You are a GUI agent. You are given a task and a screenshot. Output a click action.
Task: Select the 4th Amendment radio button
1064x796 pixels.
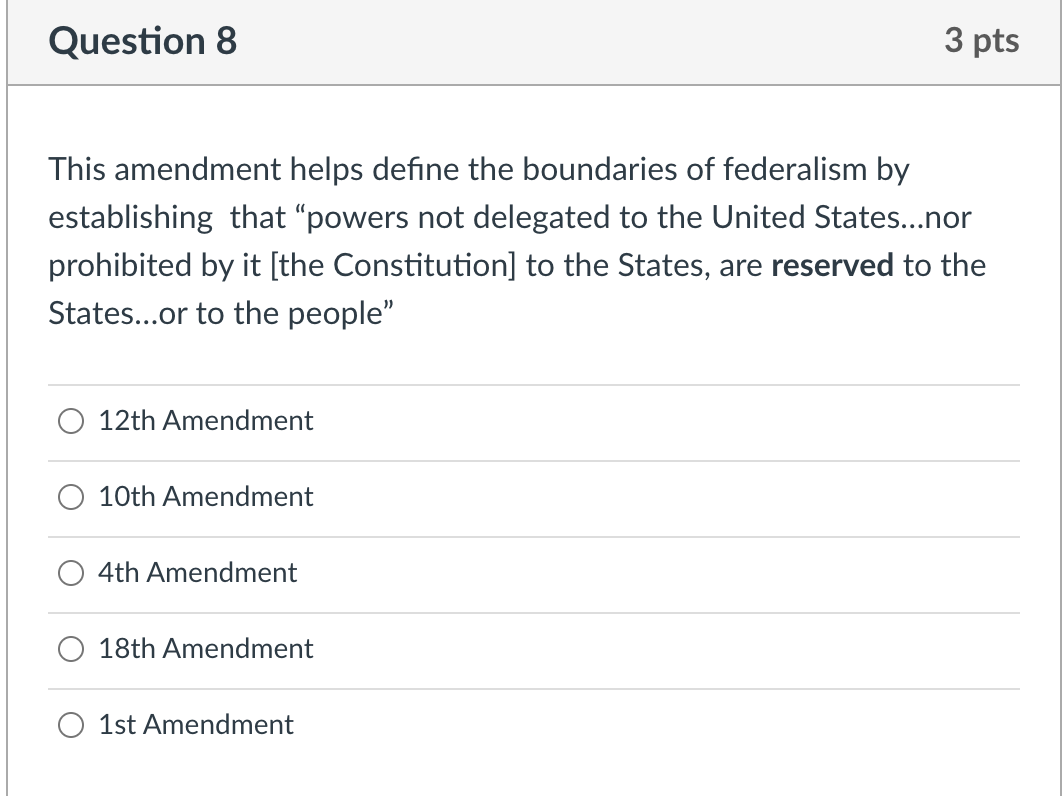(70, 573)
